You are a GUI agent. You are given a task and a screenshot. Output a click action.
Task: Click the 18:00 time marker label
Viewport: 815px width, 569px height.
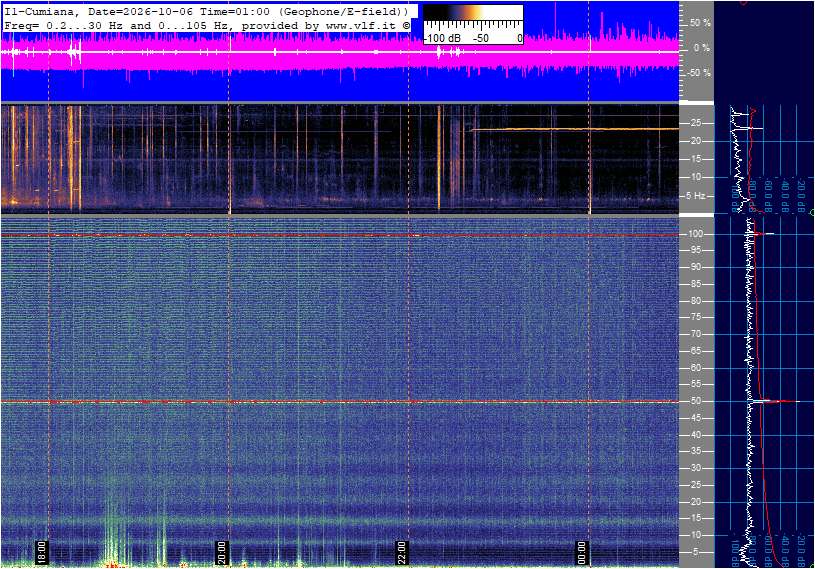[x=41, y=552]
